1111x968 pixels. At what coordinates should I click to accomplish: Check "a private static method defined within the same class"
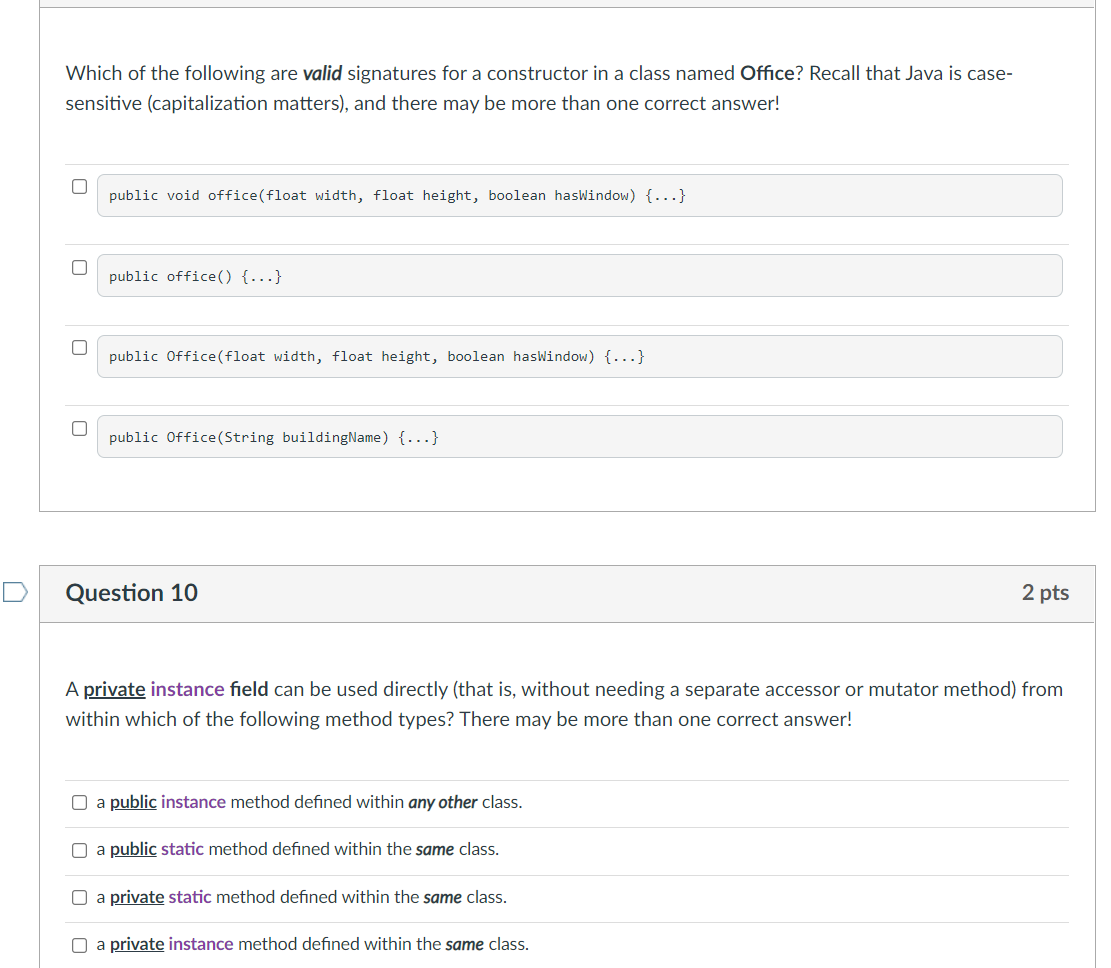click(79, 897)
